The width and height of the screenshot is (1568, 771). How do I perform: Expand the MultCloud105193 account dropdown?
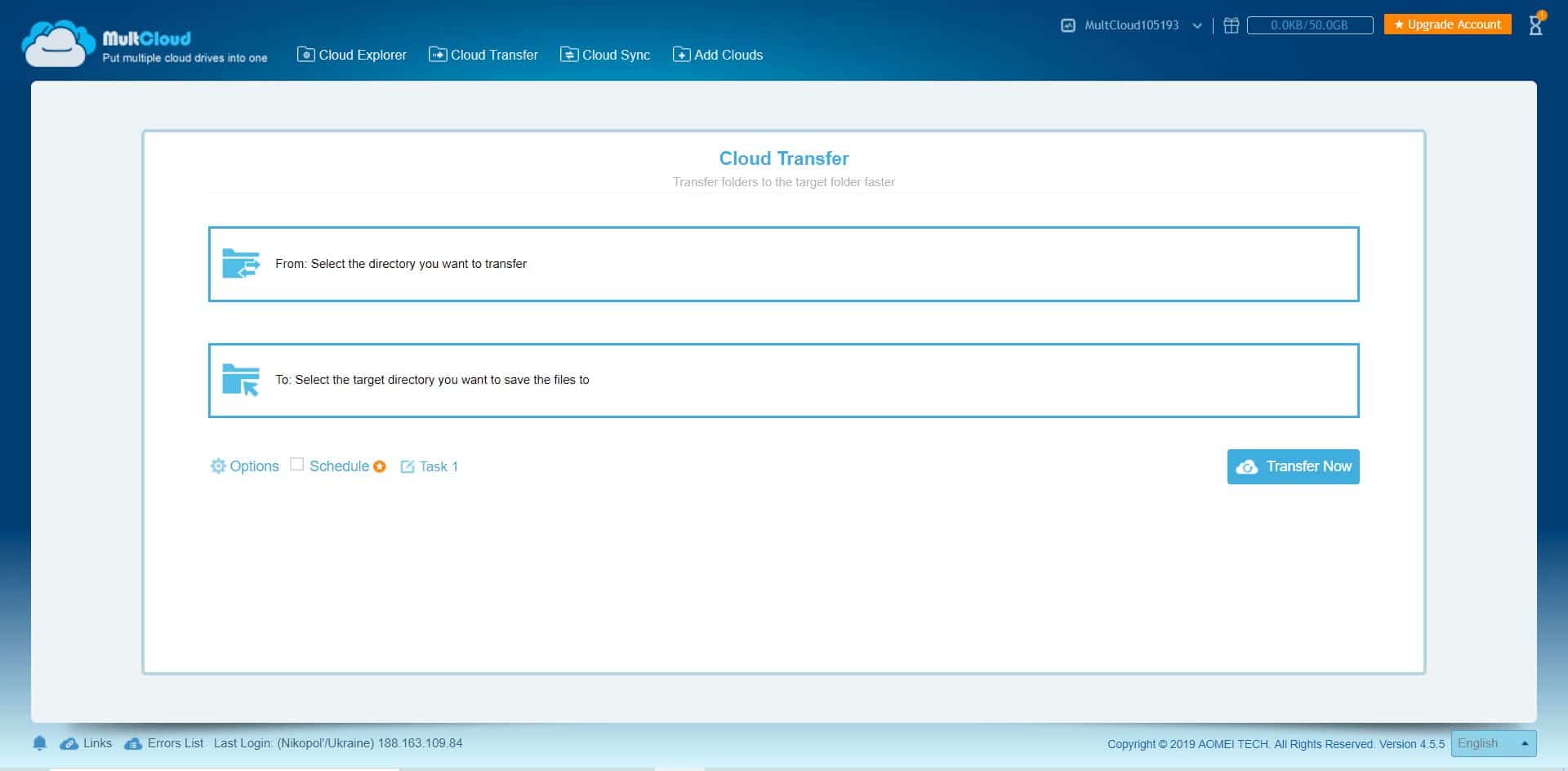click(x=1196, y=25)
